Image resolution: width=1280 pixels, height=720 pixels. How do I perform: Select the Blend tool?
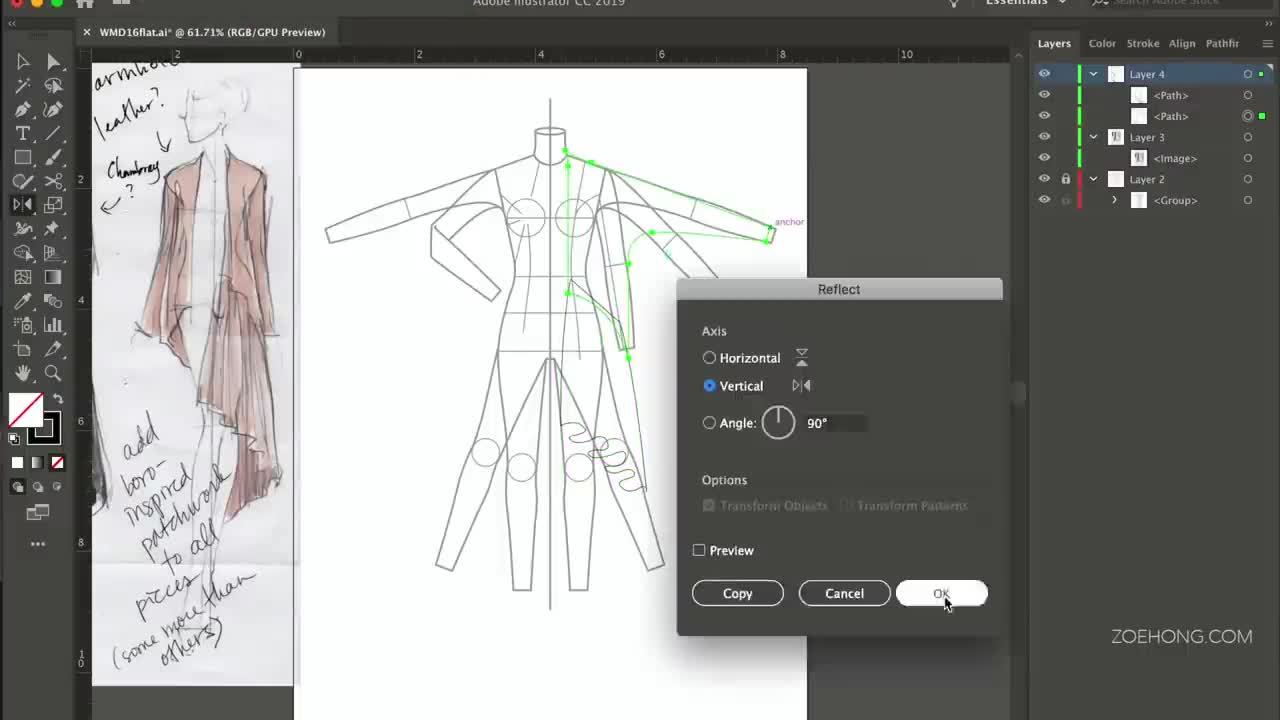point(53,301)
